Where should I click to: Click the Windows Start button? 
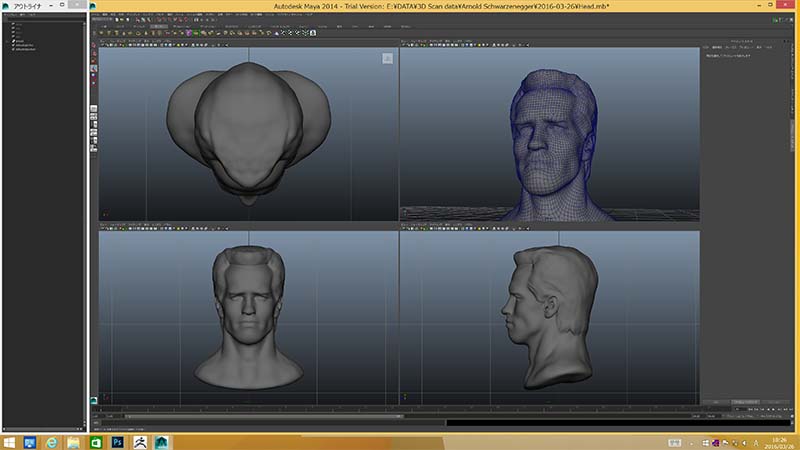[8, 441]
